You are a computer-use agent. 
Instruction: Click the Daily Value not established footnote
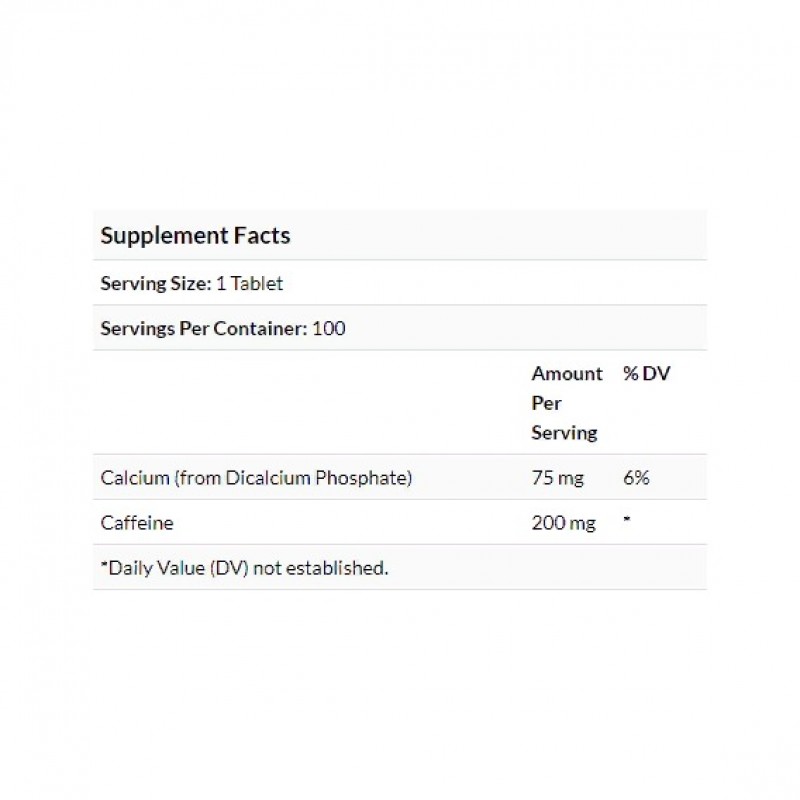coord(244,568)
